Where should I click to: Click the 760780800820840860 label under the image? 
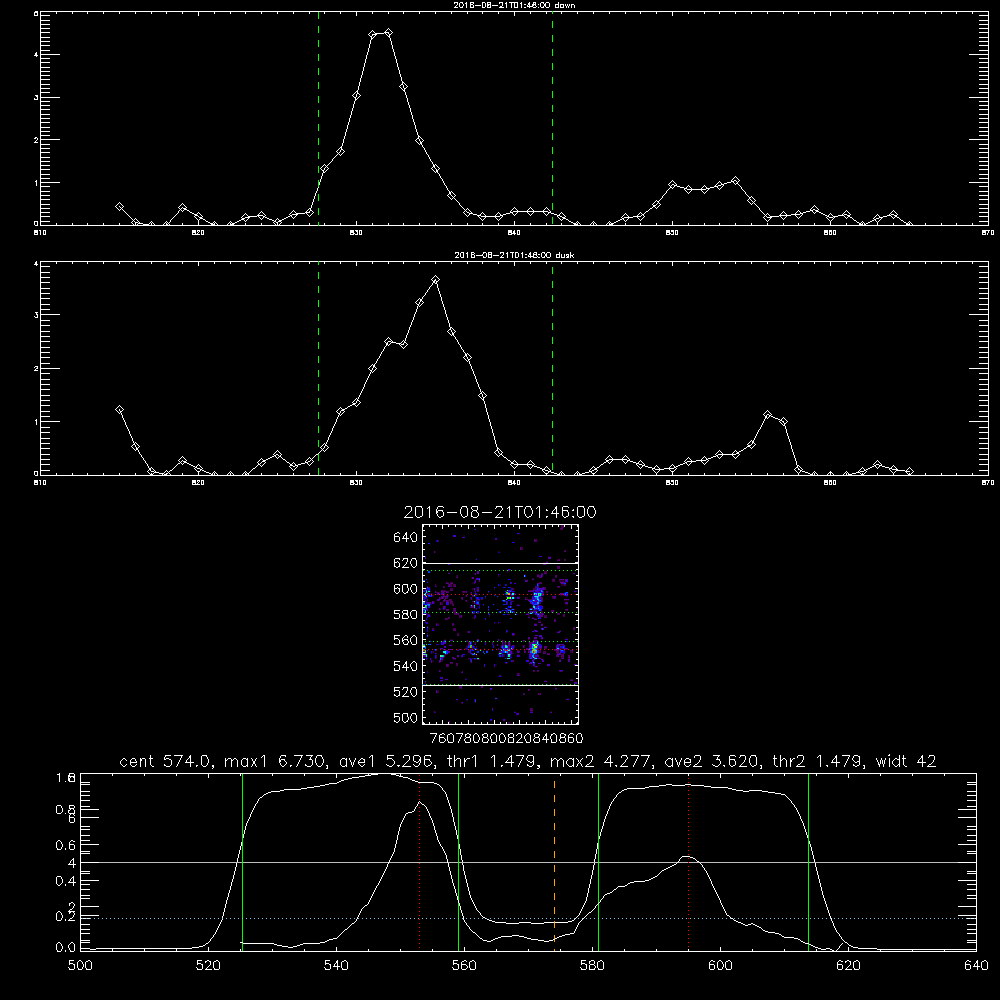[x=506, y=738]
